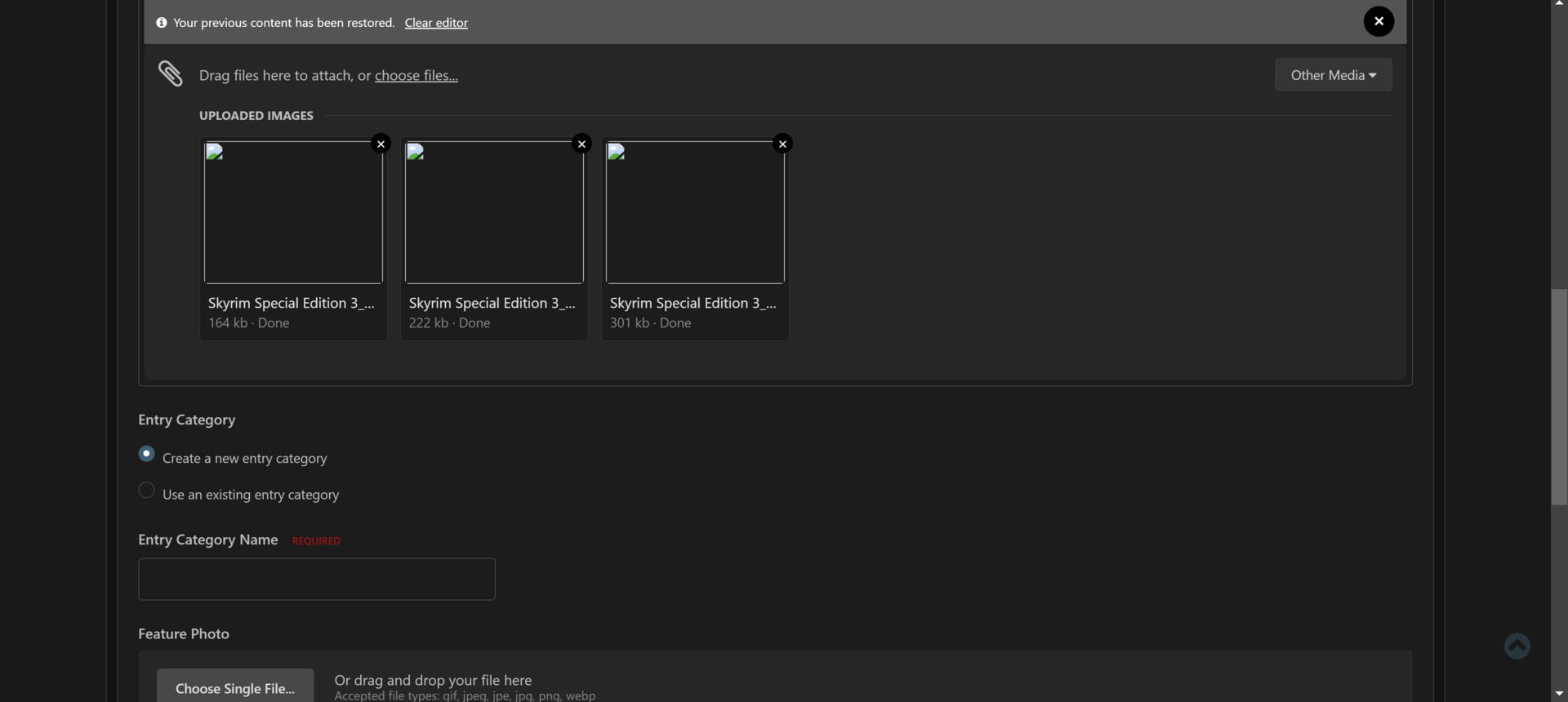This screenshot has width=1568, height=702.
Task: Click the info icon beside restored message
Action: (162, 23)
